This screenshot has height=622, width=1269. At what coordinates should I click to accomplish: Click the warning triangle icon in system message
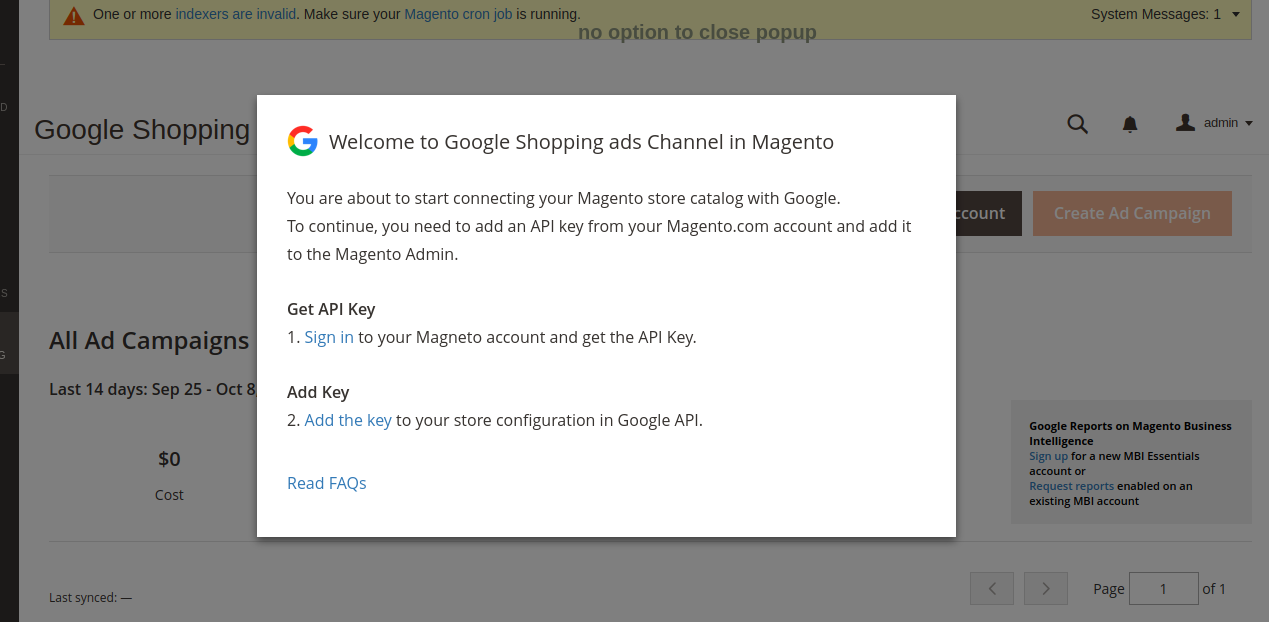point(74,15)
